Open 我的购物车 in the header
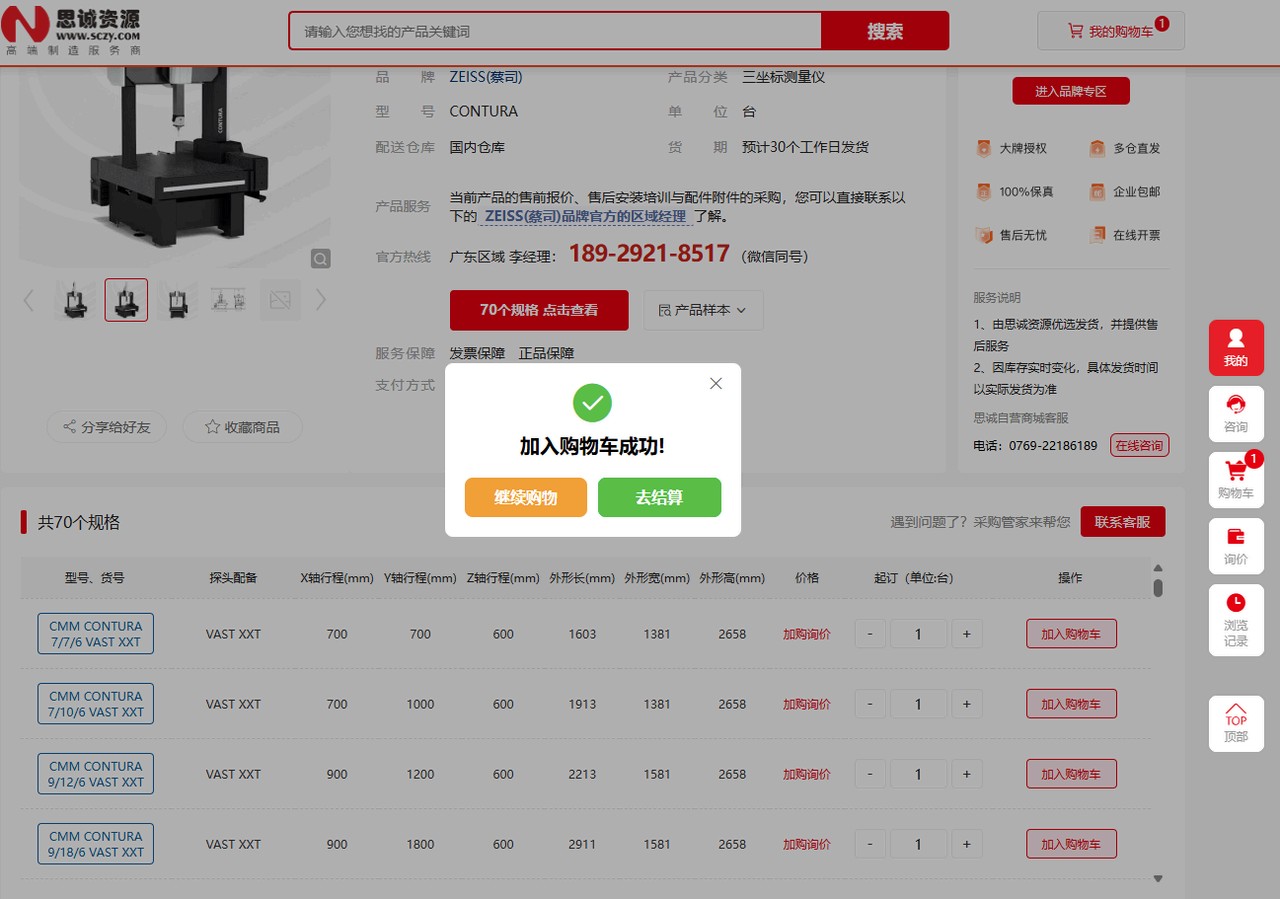 [x=1110, y=31]
